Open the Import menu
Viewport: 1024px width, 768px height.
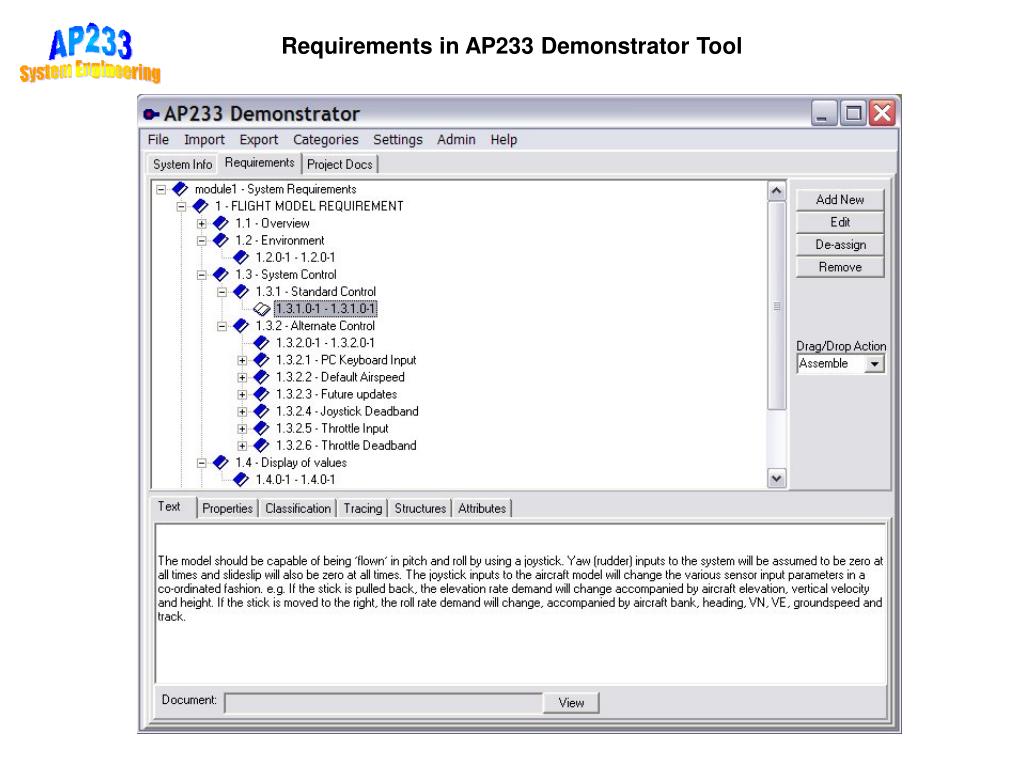(204, 140)
